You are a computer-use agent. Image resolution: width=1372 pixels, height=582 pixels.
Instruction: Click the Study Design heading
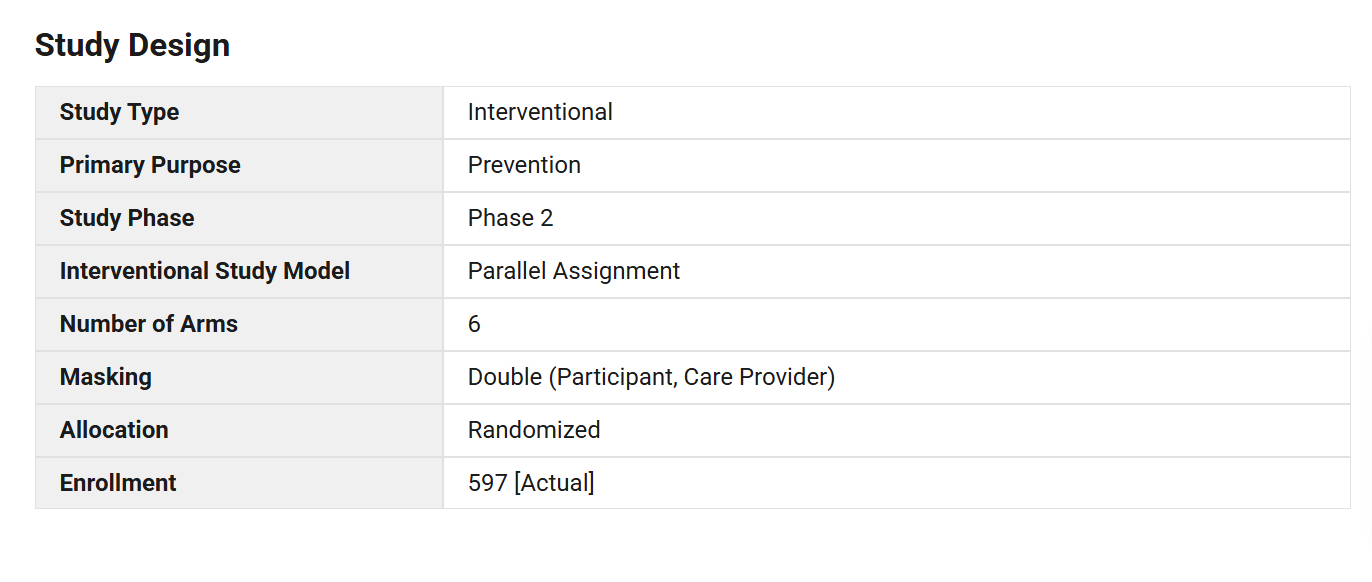coord(132,45)
